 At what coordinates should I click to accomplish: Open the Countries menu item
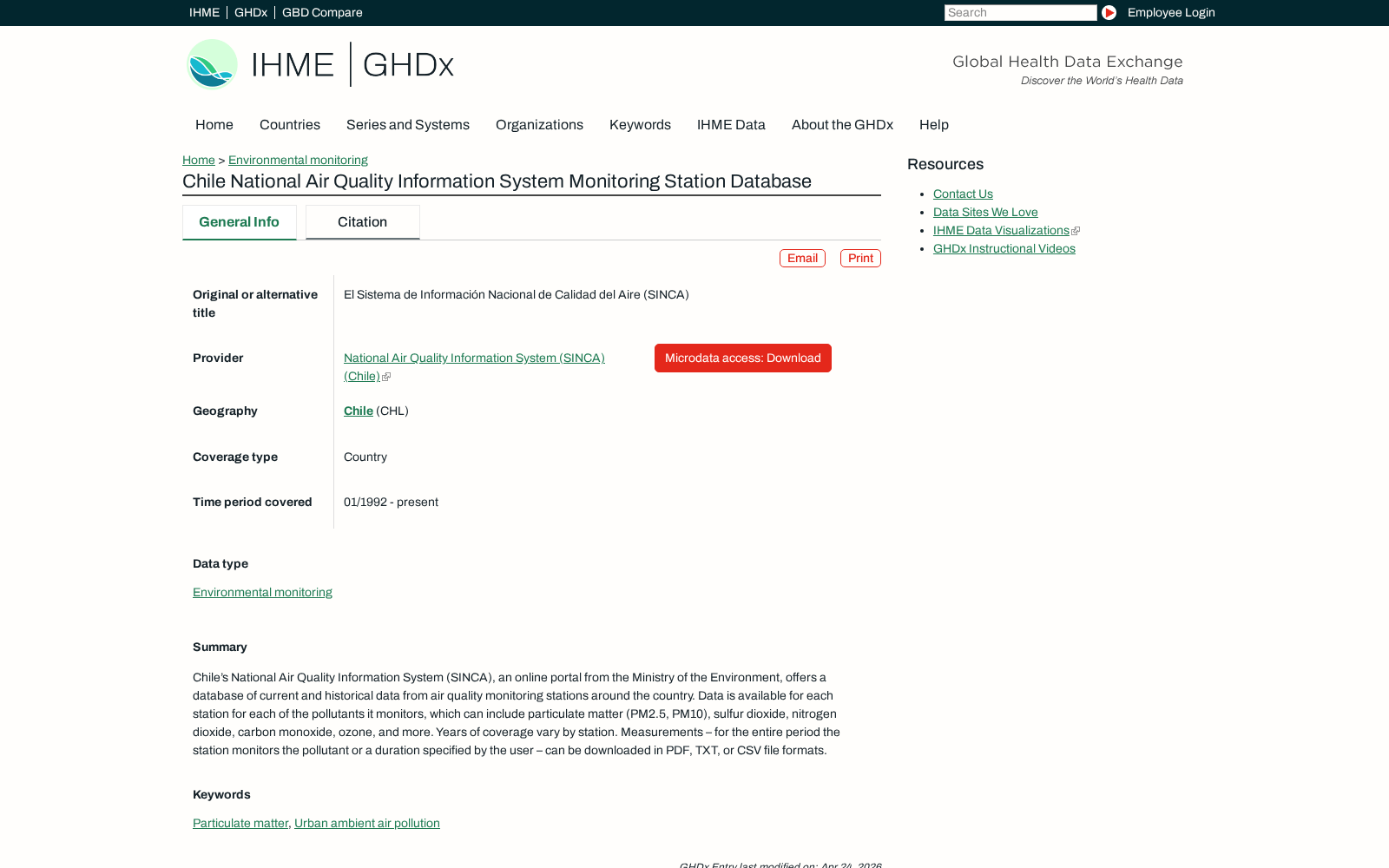pos(290,125)
